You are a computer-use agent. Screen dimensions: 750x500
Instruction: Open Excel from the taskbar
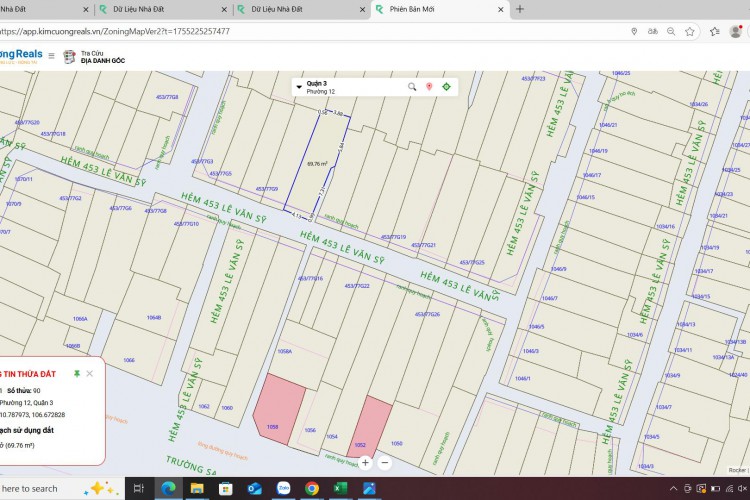[341, 488]
